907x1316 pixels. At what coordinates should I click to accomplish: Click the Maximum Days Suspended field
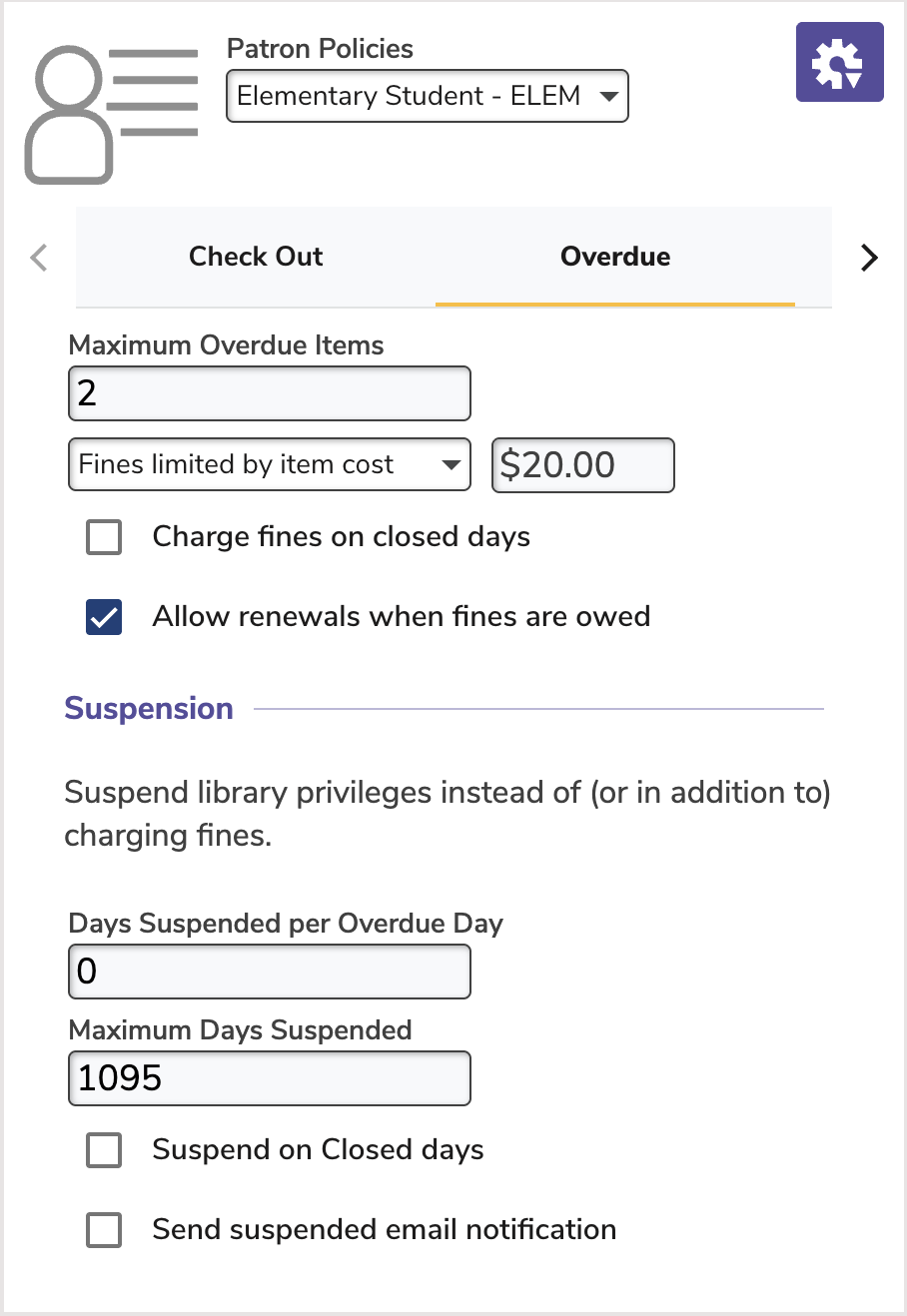click(x=269, y=1078)
